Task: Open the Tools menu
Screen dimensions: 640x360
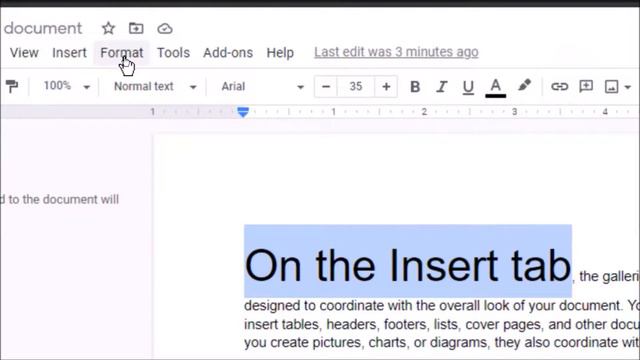Action: click(173, 53)
